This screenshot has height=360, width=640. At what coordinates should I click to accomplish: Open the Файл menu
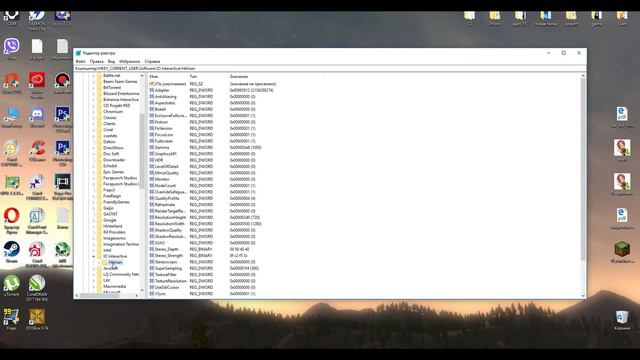click(80, 61)
